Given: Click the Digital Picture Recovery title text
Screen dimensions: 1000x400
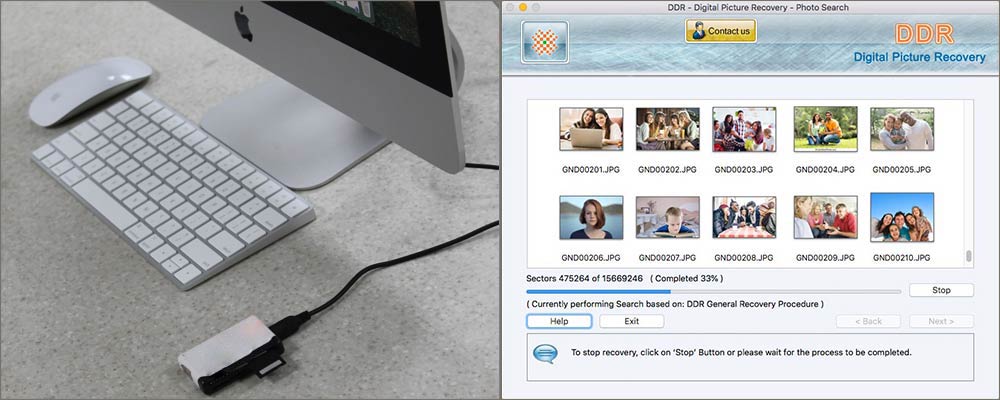Looking at the screenshot, I should click(920, 57).
